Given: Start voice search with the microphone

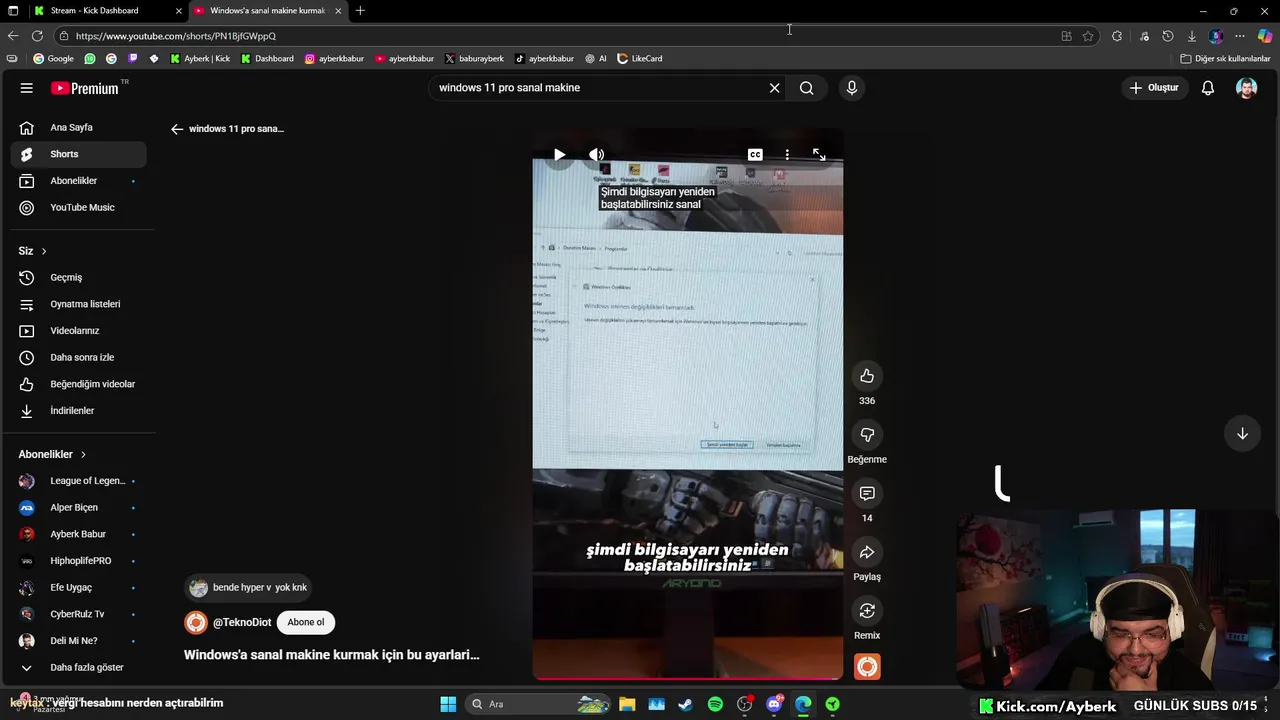Looking at the screenshot, I should tap(852, 88).
